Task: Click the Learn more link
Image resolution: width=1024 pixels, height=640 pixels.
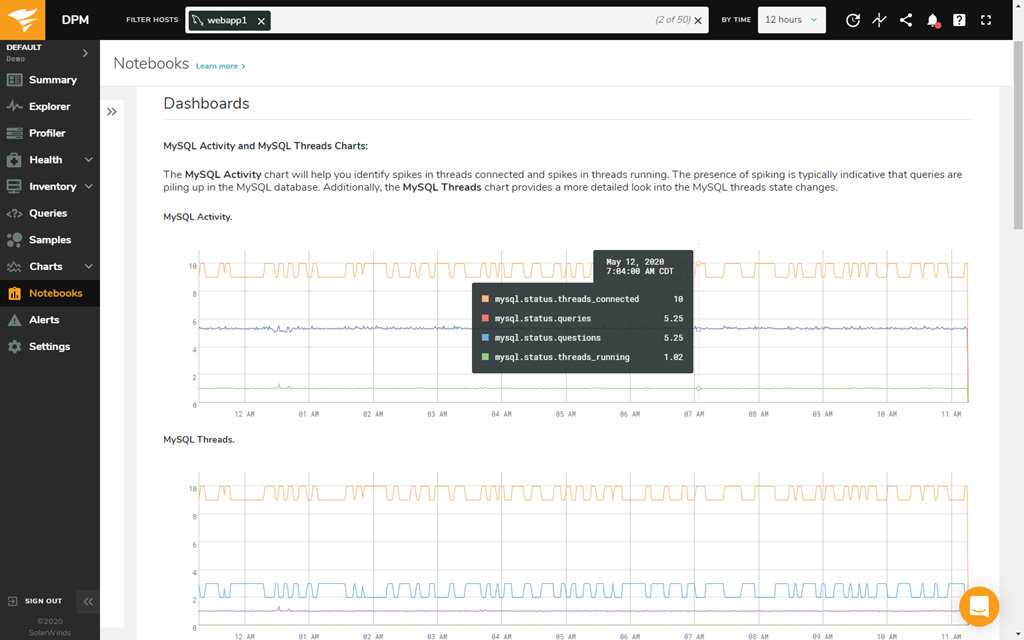Action: (x=220, y=66)
